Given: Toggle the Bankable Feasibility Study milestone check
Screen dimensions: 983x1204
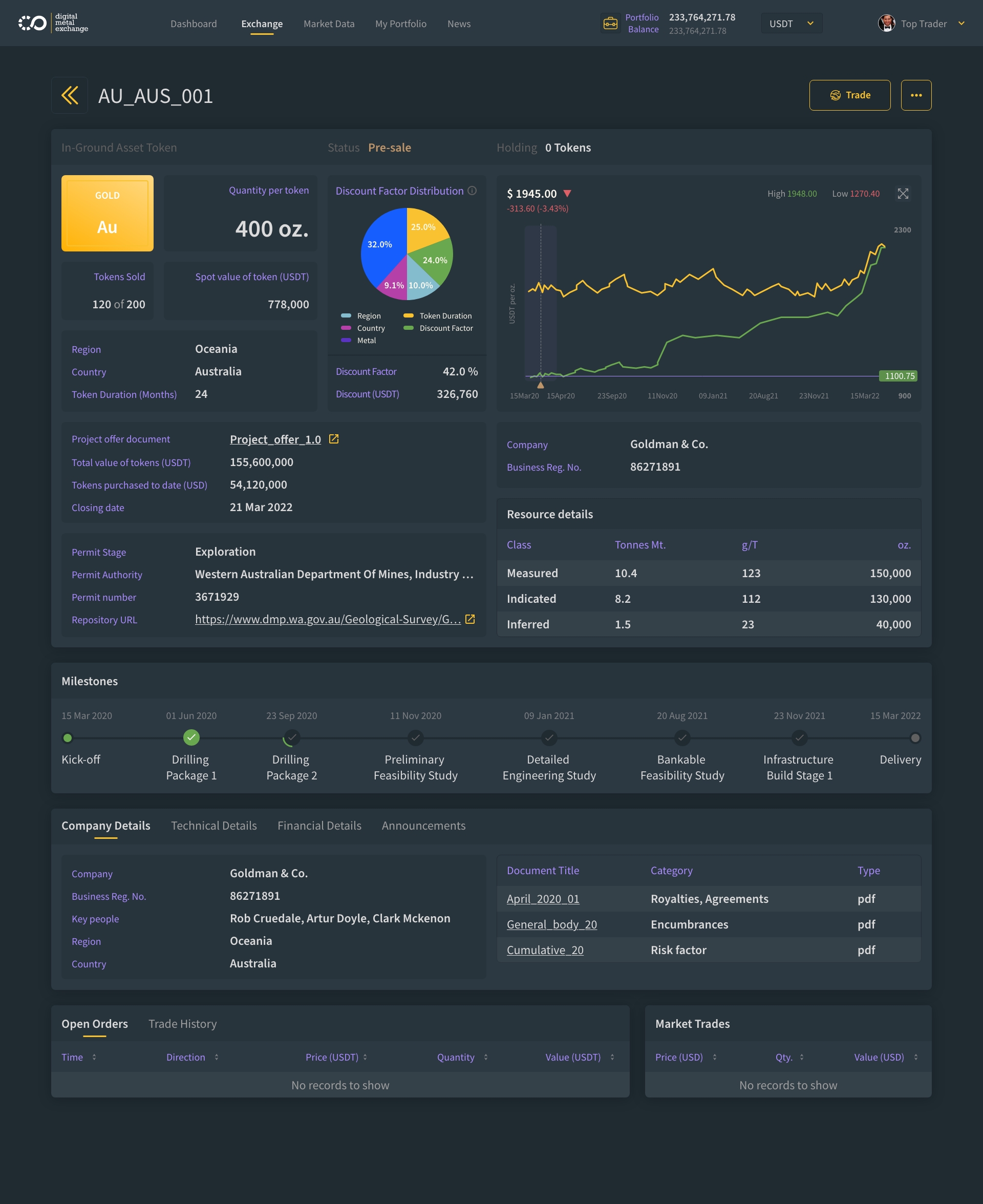Looking at the screenshot, I should (x=682, y=737).
